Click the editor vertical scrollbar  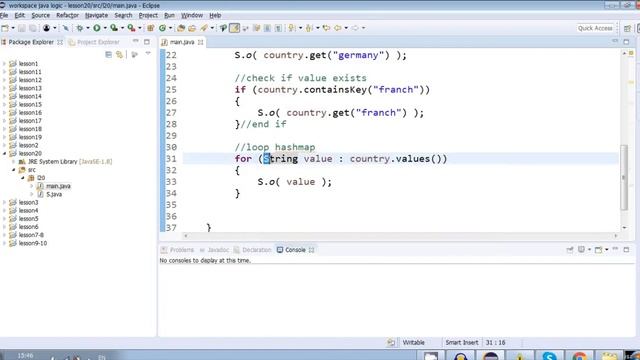[x=624, y=178]
